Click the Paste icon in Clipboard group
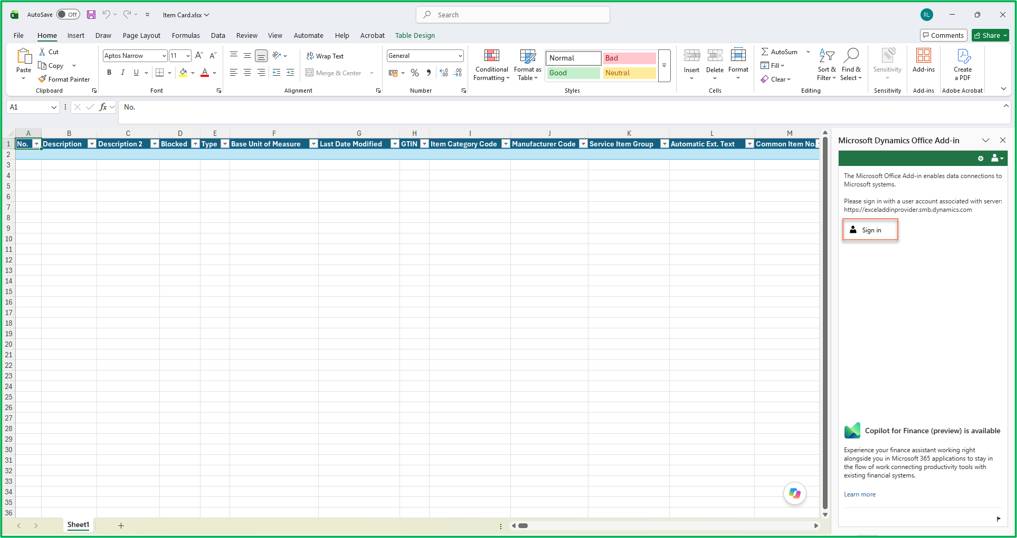 [24, 58]
